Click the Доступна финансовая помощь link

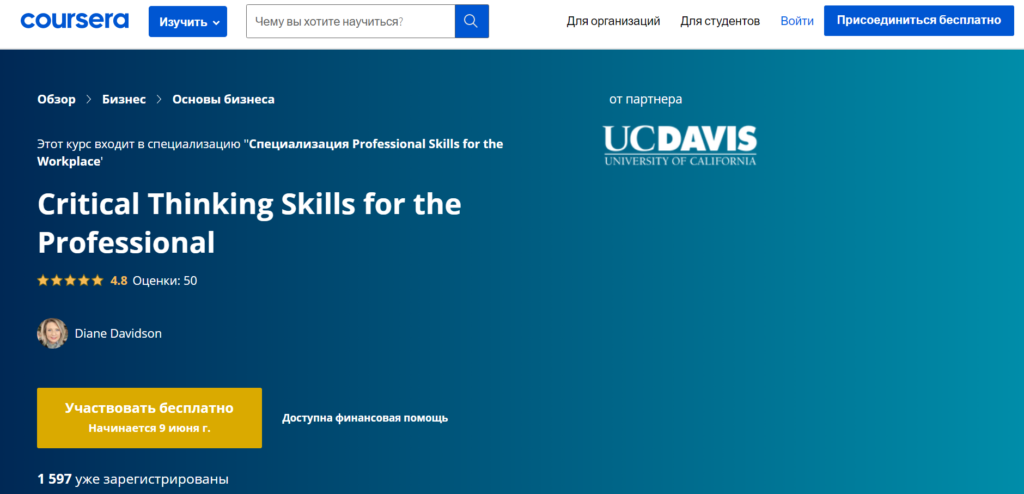365,418
